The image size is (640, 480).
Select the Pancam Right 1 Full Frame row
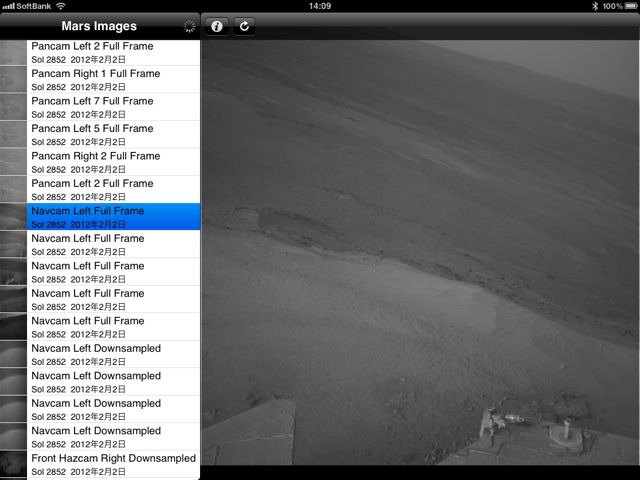click(100, 80)
